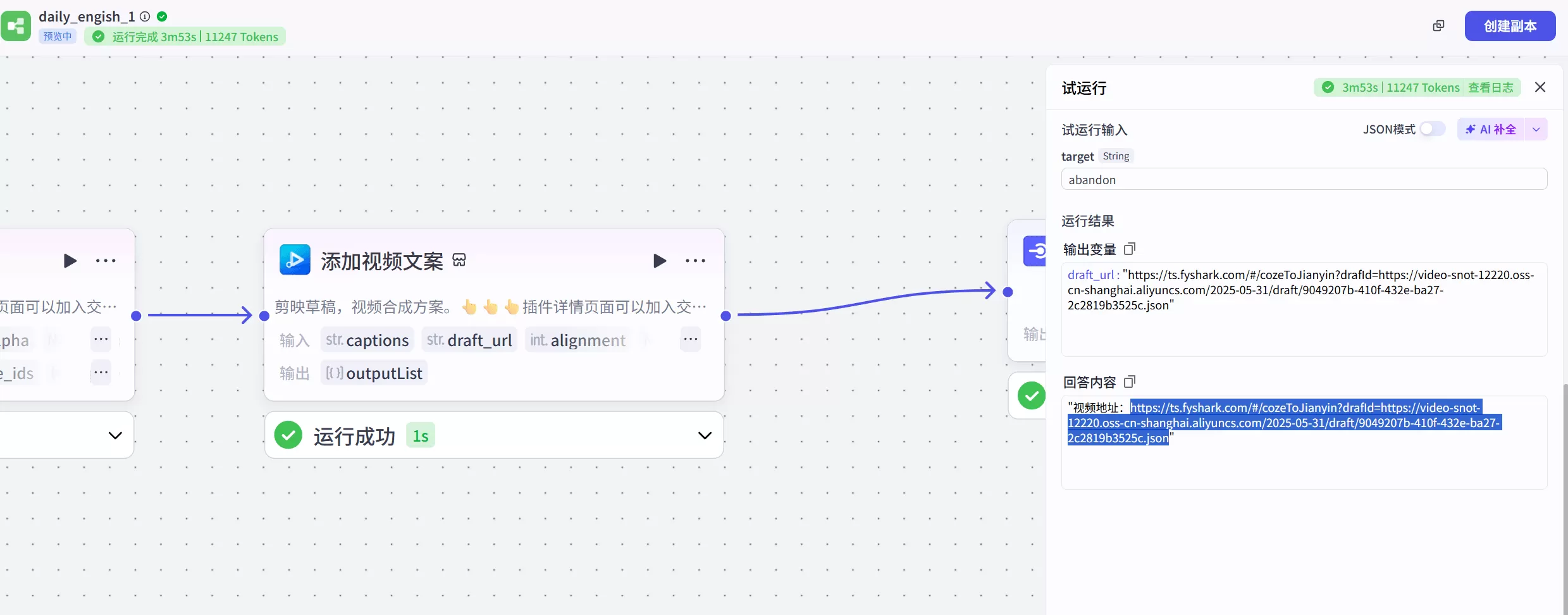Click the info icon beside daily_engish_1
This screenshot has width=1568, height=615.
145,16
